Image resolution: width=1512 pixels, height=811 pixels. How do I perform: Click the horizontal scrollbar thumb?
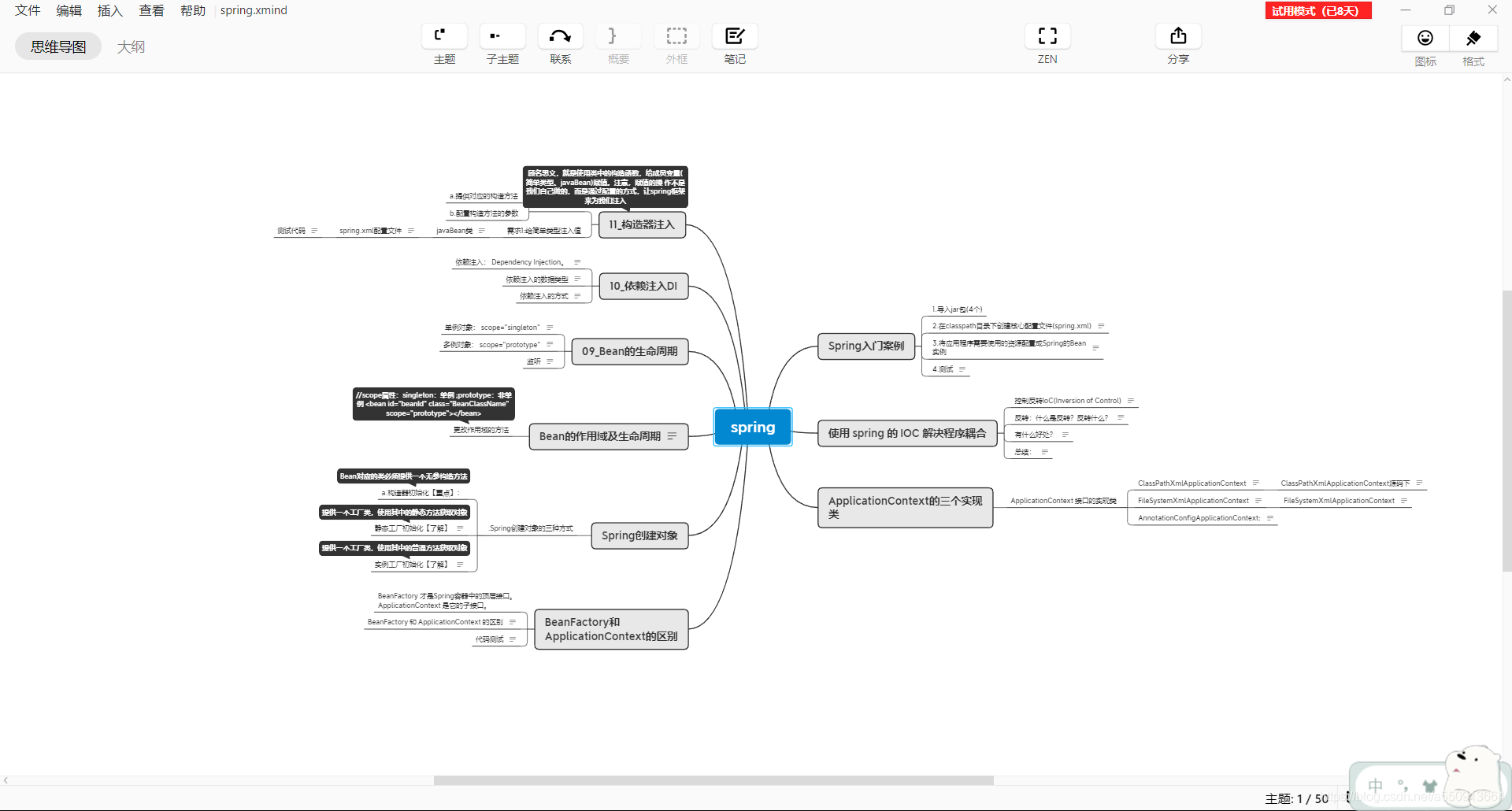point(713,780)
